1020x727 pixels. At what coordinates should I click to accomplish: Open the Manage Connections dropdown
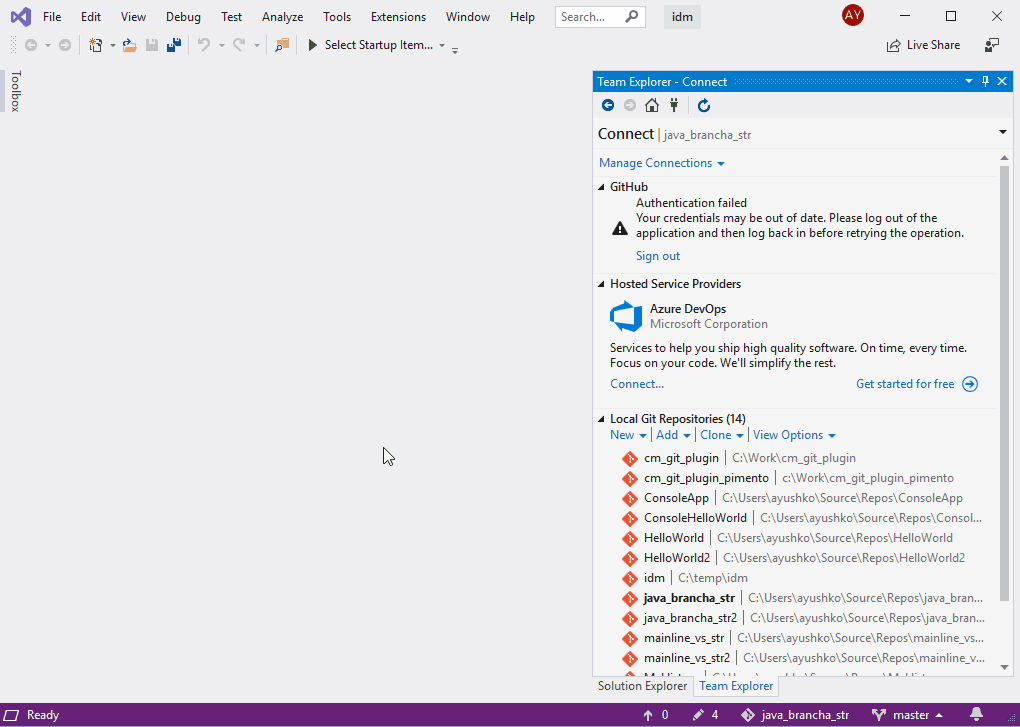click(662, 163)
